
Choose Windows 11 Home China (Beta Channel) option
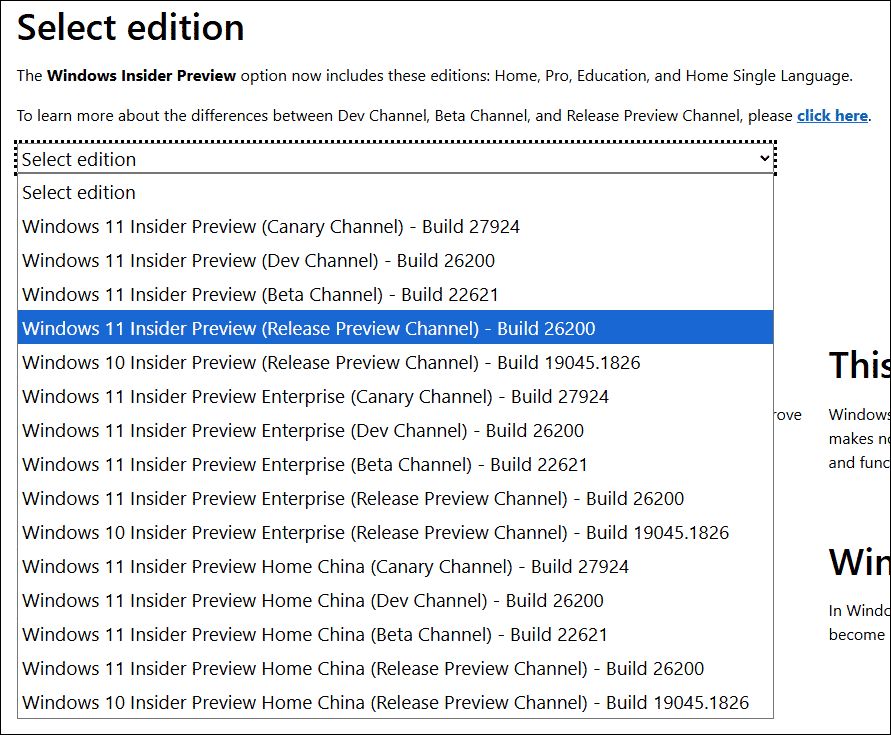(x=395, y=634)
